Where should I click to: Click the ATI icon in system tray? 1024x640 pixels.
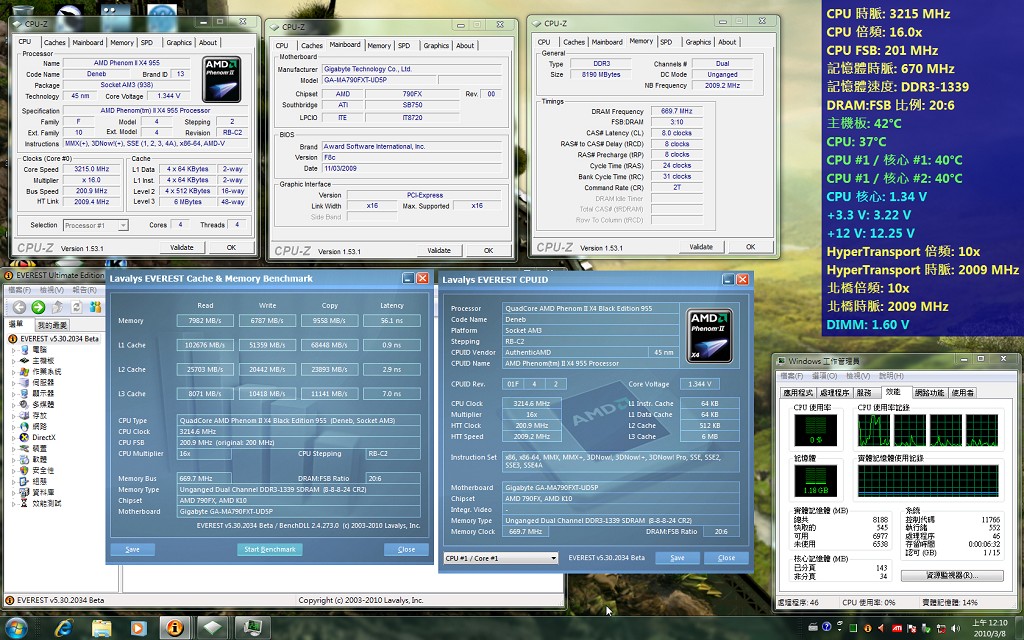click(897, 628)
